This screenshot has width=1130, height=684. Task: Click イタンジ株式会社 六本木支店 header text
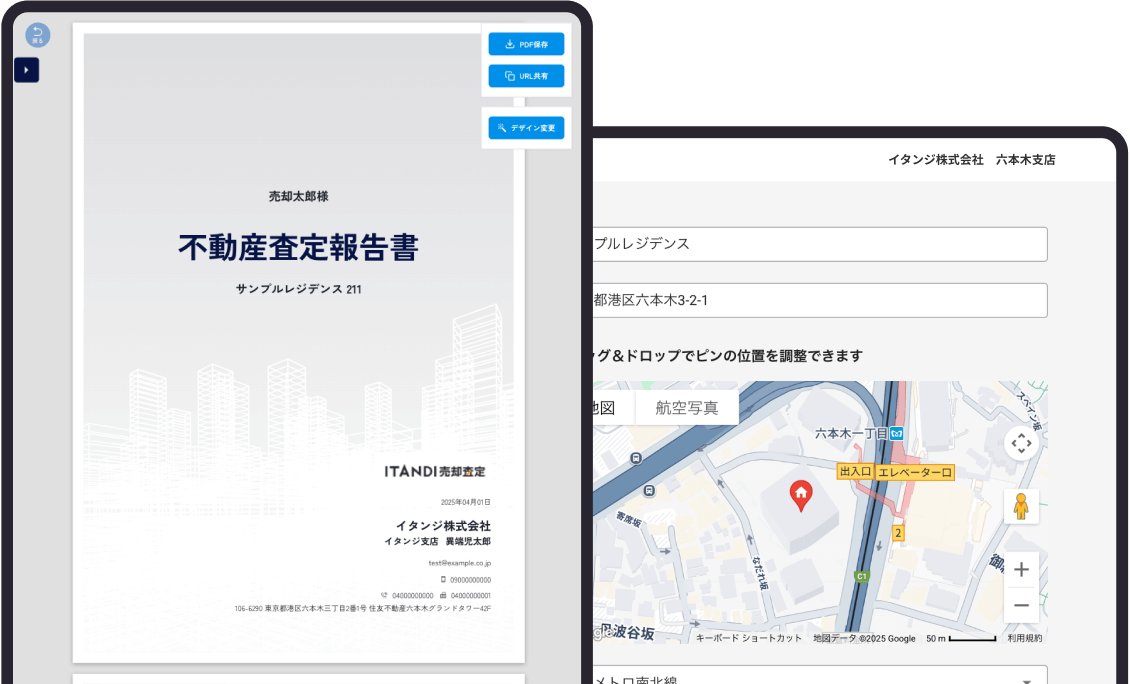tap(971, 160)
